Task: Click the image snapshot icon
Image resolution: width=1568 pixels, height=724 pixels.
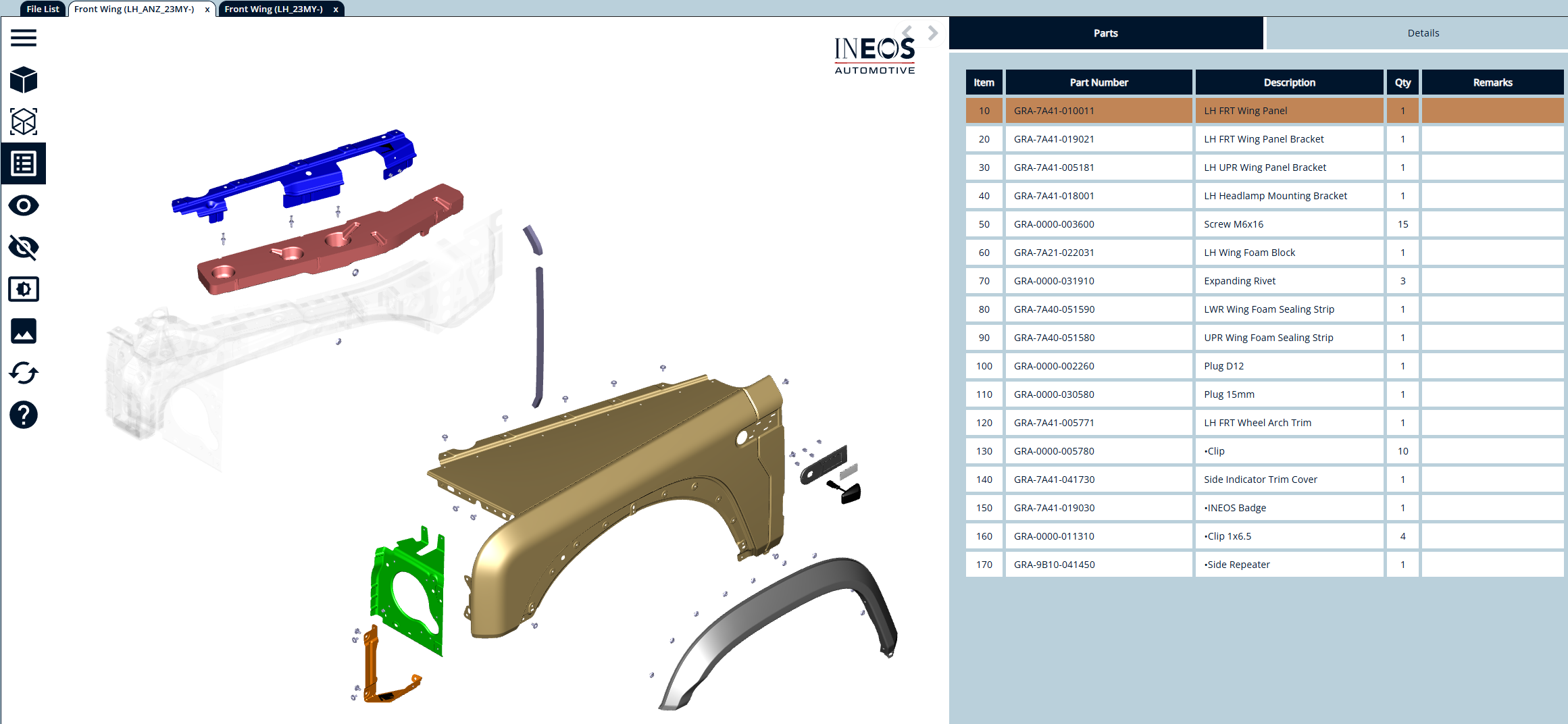Action: (x=24, y=331)
